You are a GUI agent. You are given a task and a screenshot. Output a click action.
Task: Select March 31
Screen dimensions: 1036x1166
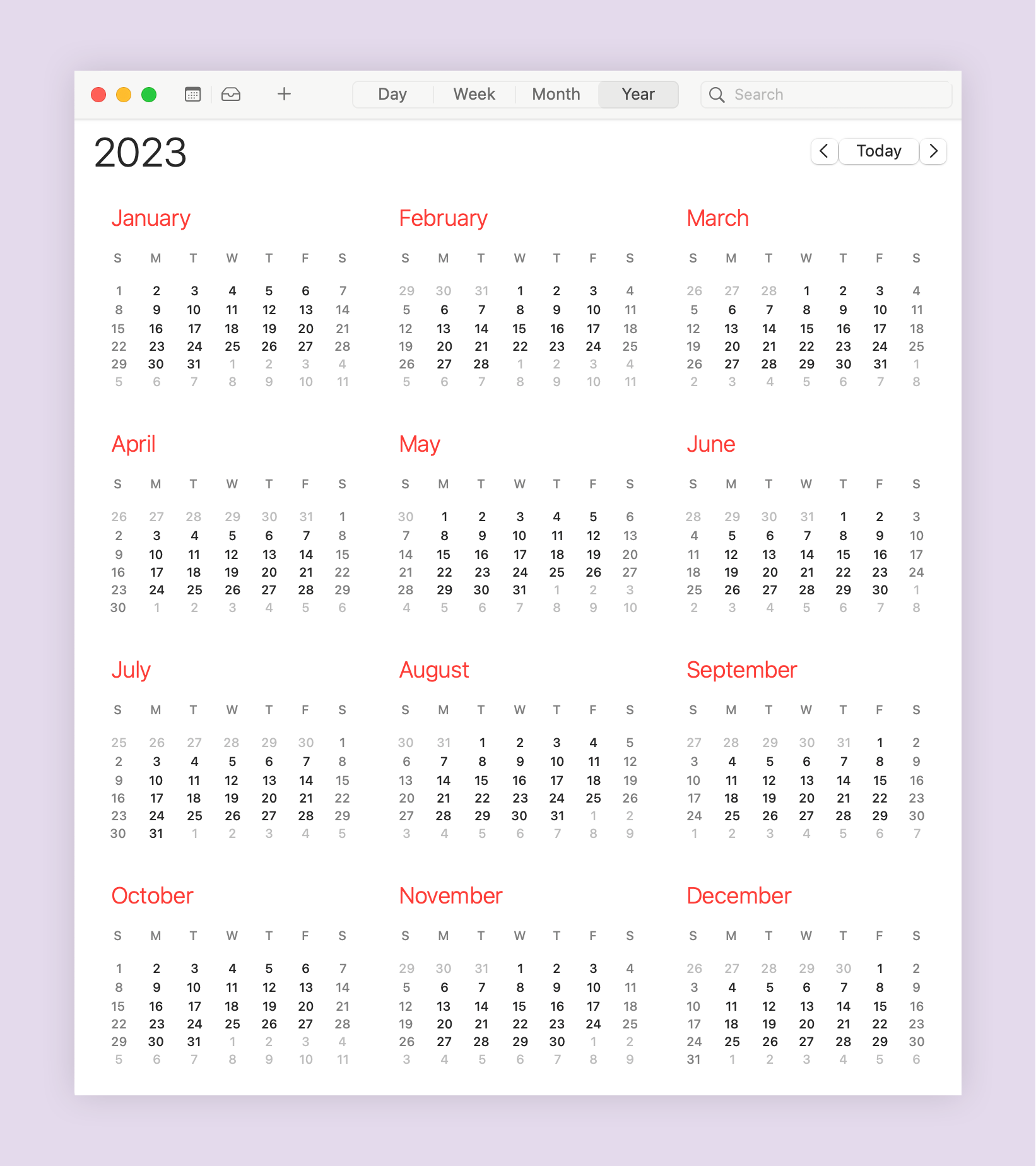[x=880, y=364]
